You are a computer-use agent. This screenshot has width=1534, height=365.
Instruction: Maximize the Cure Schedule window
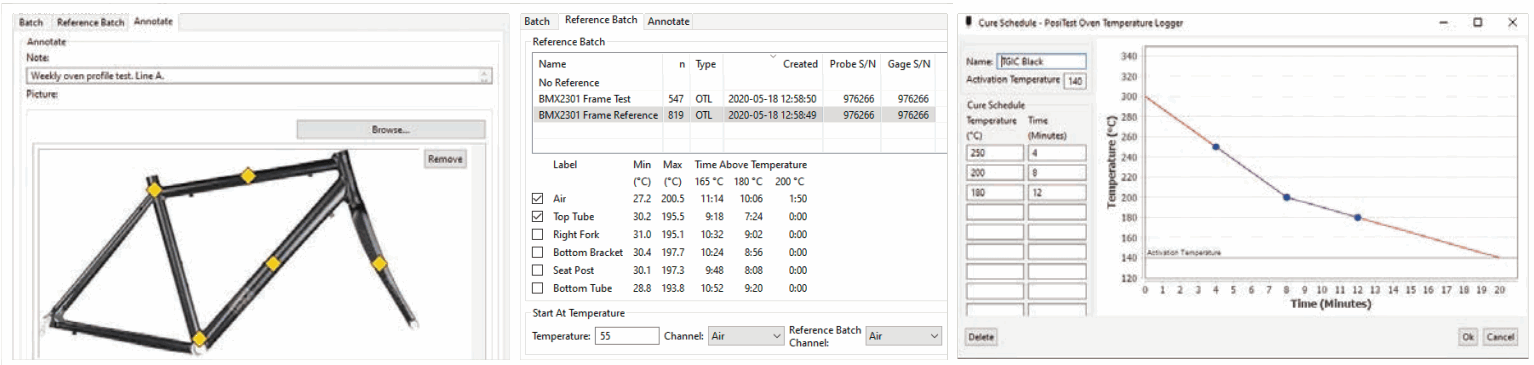[x=1477, y=21]
